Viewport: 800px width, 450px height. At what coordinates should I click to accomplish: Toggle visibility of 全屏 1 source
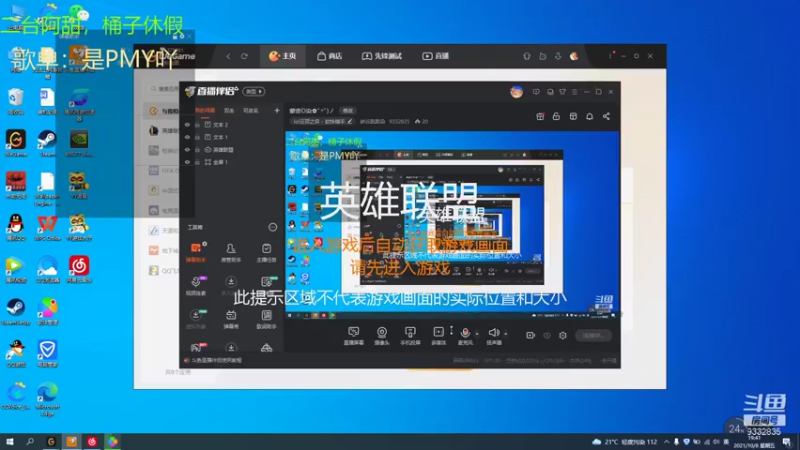pos(187,162)
